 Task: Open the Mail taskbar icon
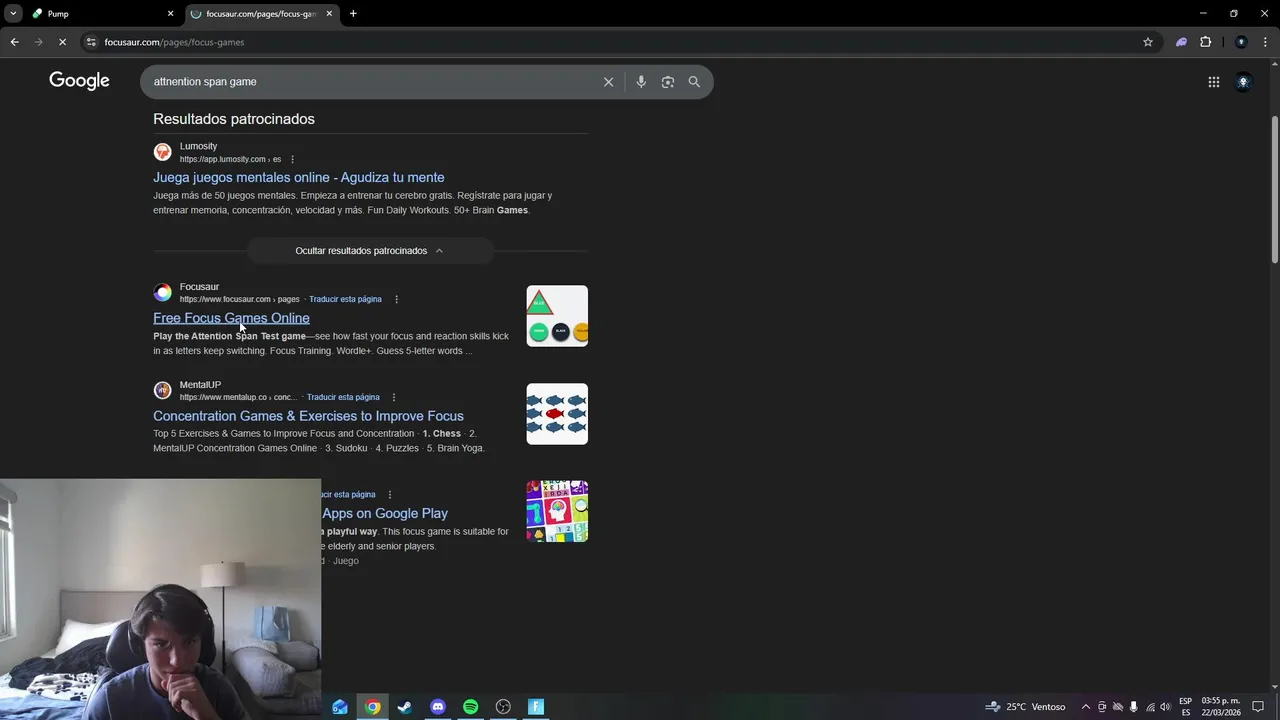click(x=340, y=707)
